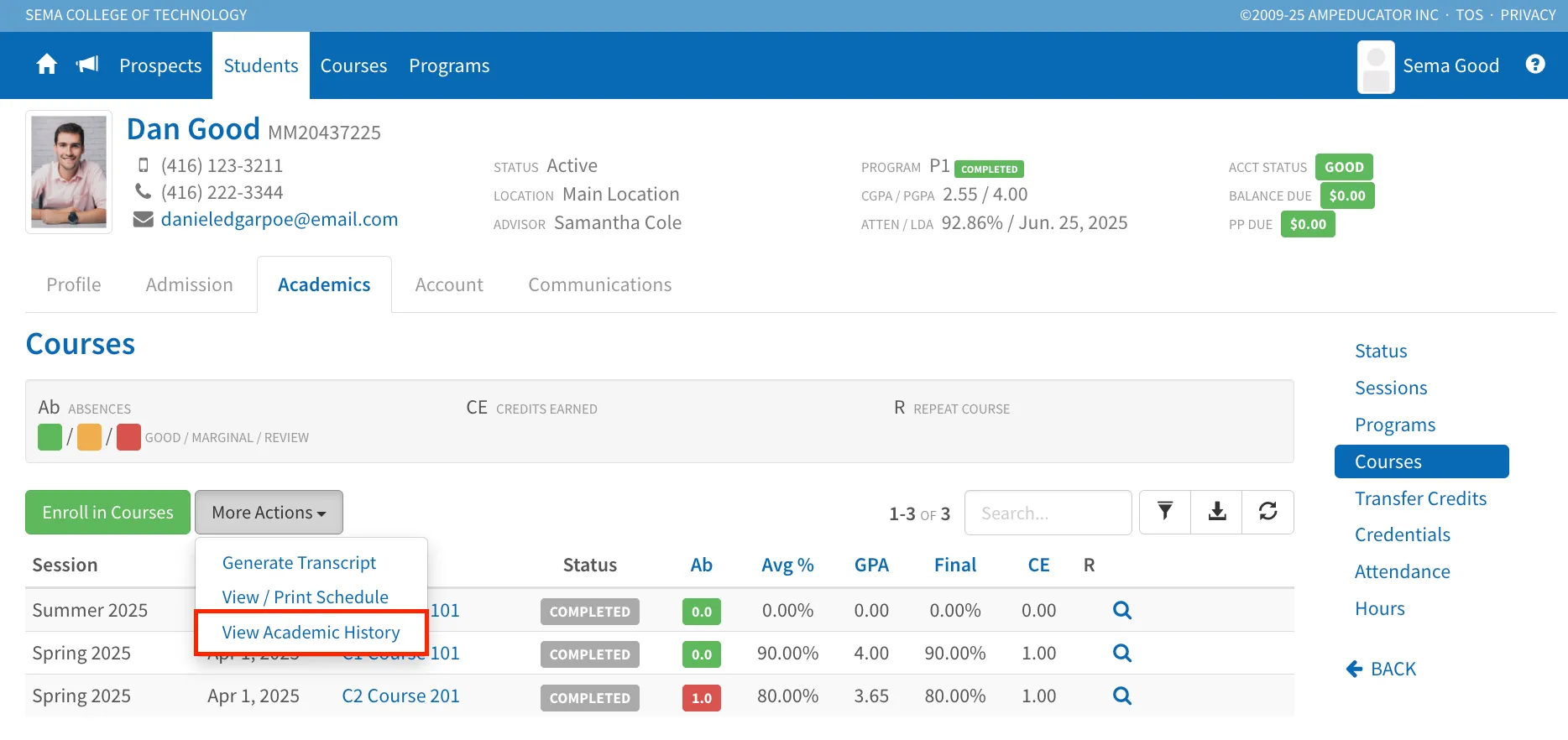The width and height of the screenshot is (1568, 740).
Task: Open the announcements megaphone icon
Action: coord(87,65)
